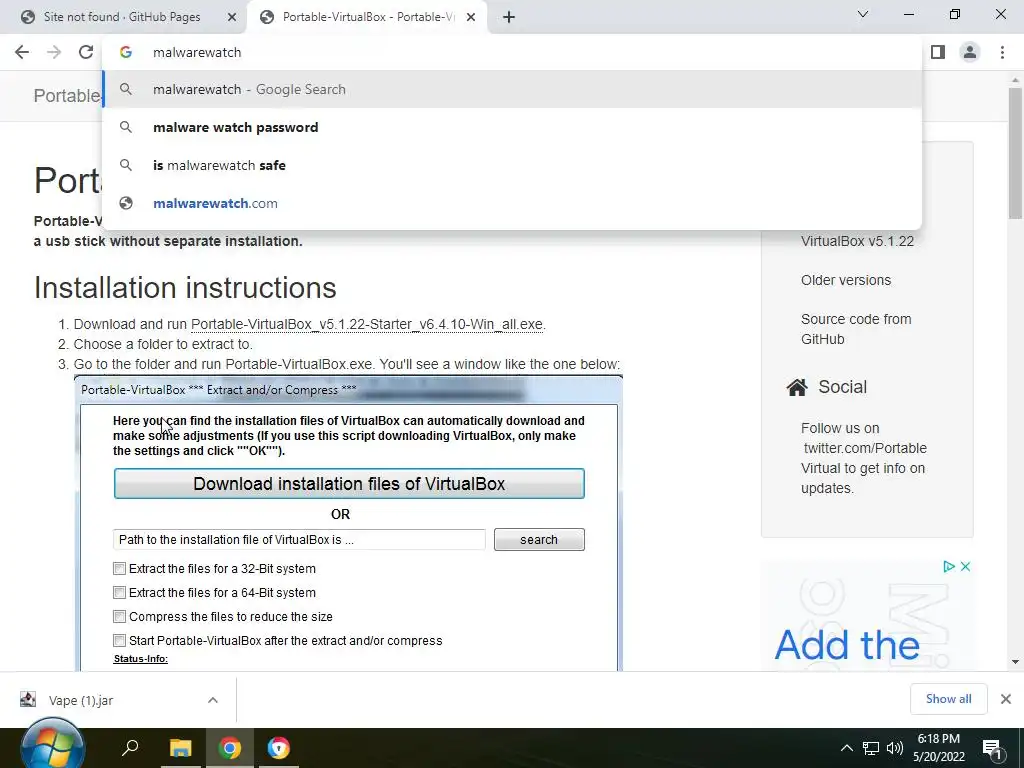Click the Add the advertisement banner
The width and height of the screenshot is (1024, 768).
(x=867, y=615)
